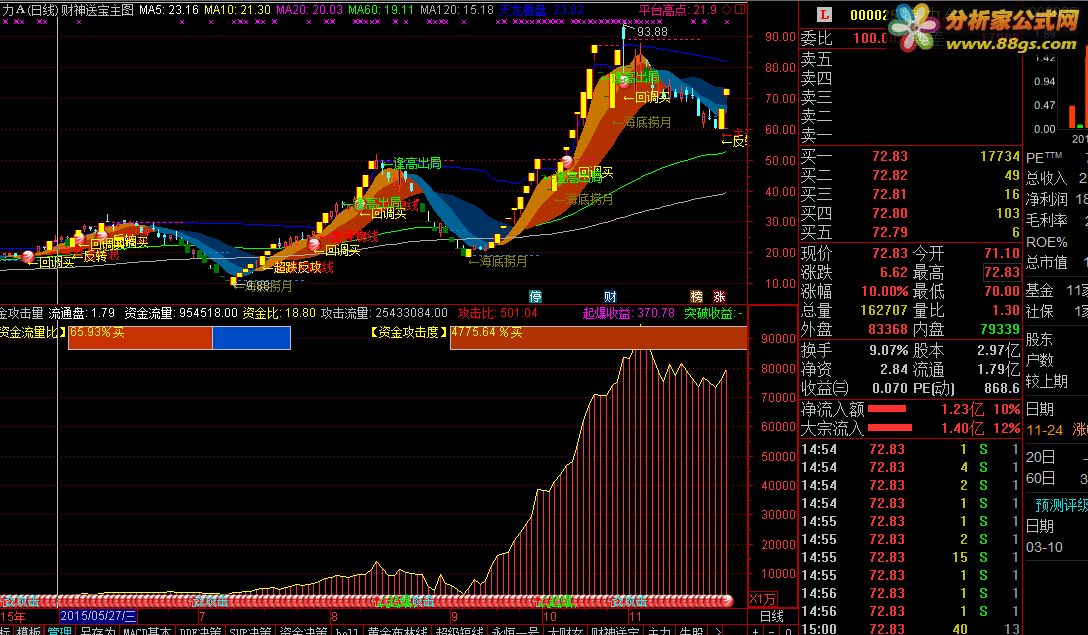Viewport: 1088px width, 635px height.
Task: Click the blue 财 marker under the chart
Action: click(x=610, y=296)
